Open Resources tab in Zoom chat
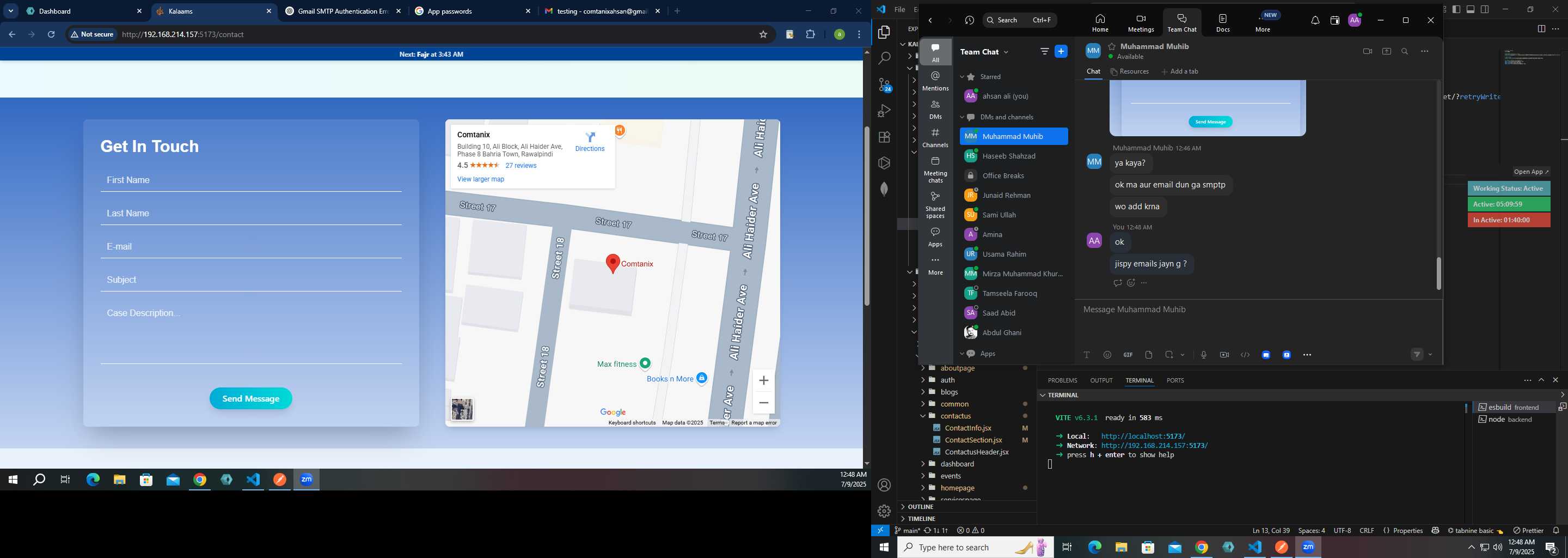 click(x=1130, y=72)
